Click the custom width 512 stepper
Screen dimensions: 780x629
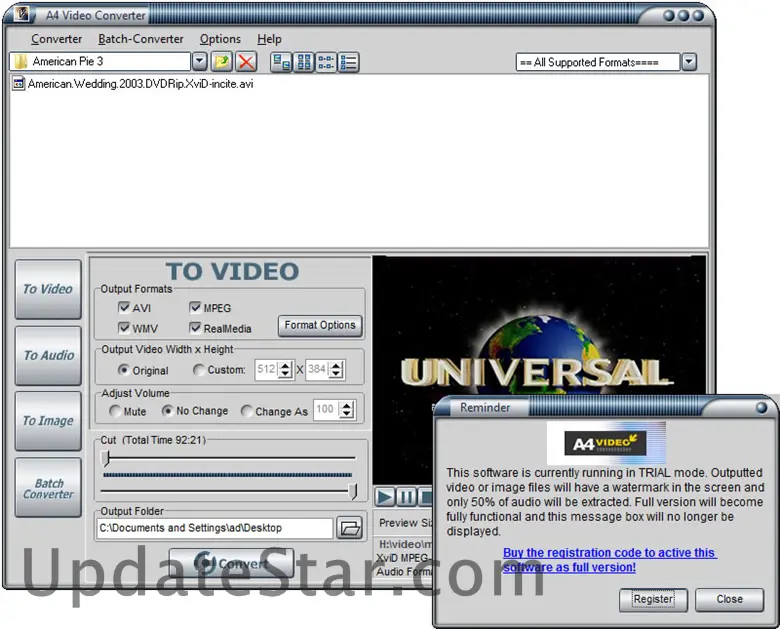285,369
